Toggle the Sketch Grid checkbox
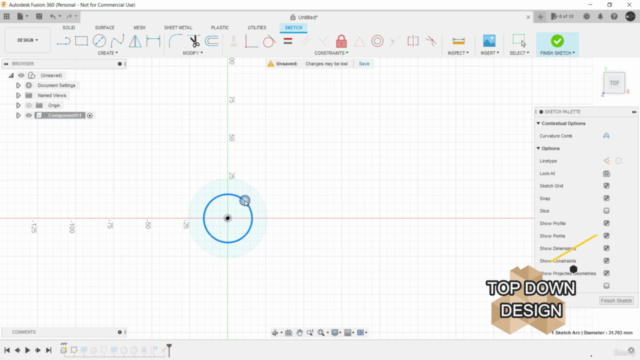The width and height of the screenshot is (640, 360). [x=606, y=186]
